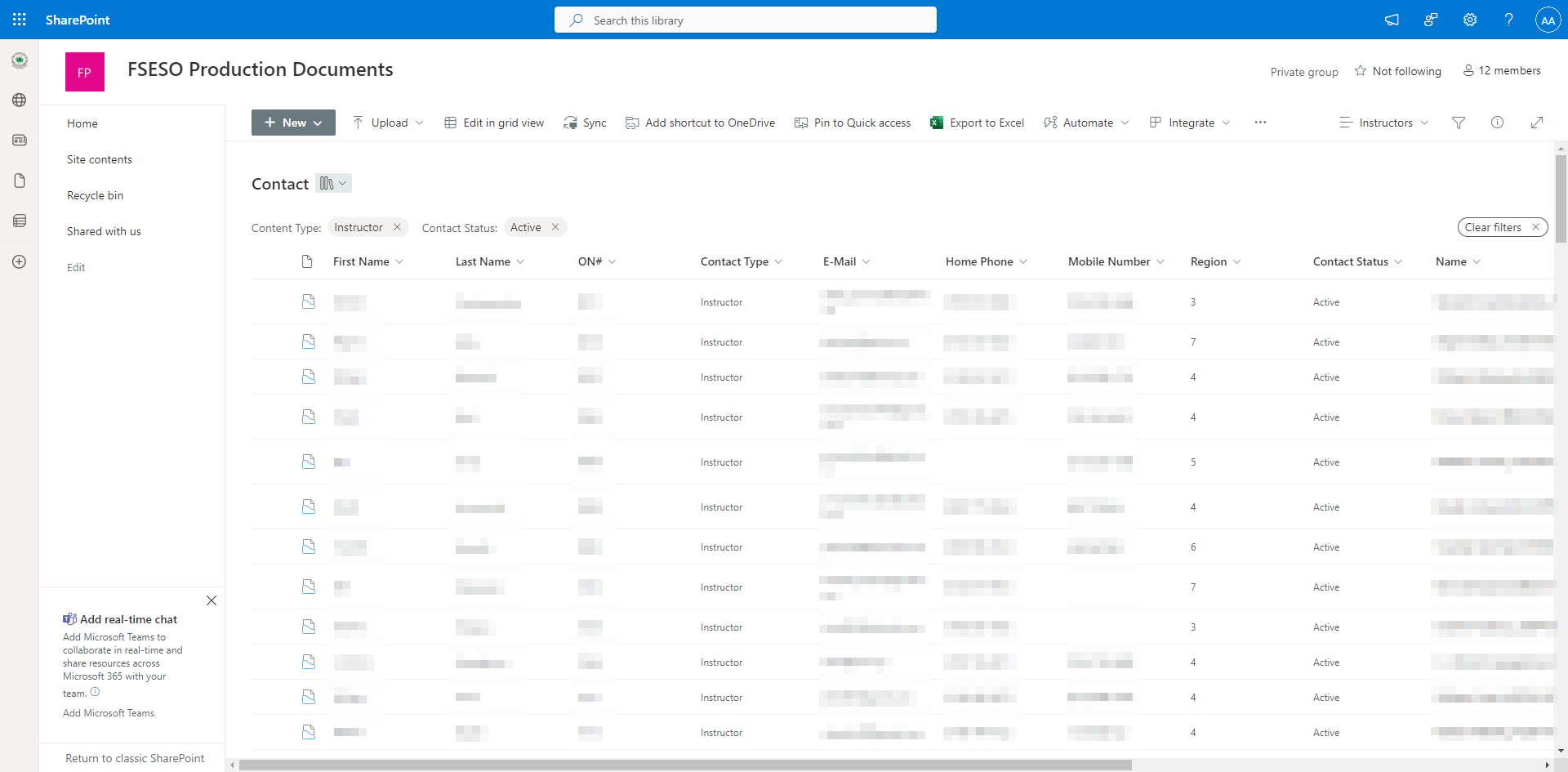Add a shortcut to OneDrive
Viewport: 1568px width, 772px height.
[x=700, y=123]
